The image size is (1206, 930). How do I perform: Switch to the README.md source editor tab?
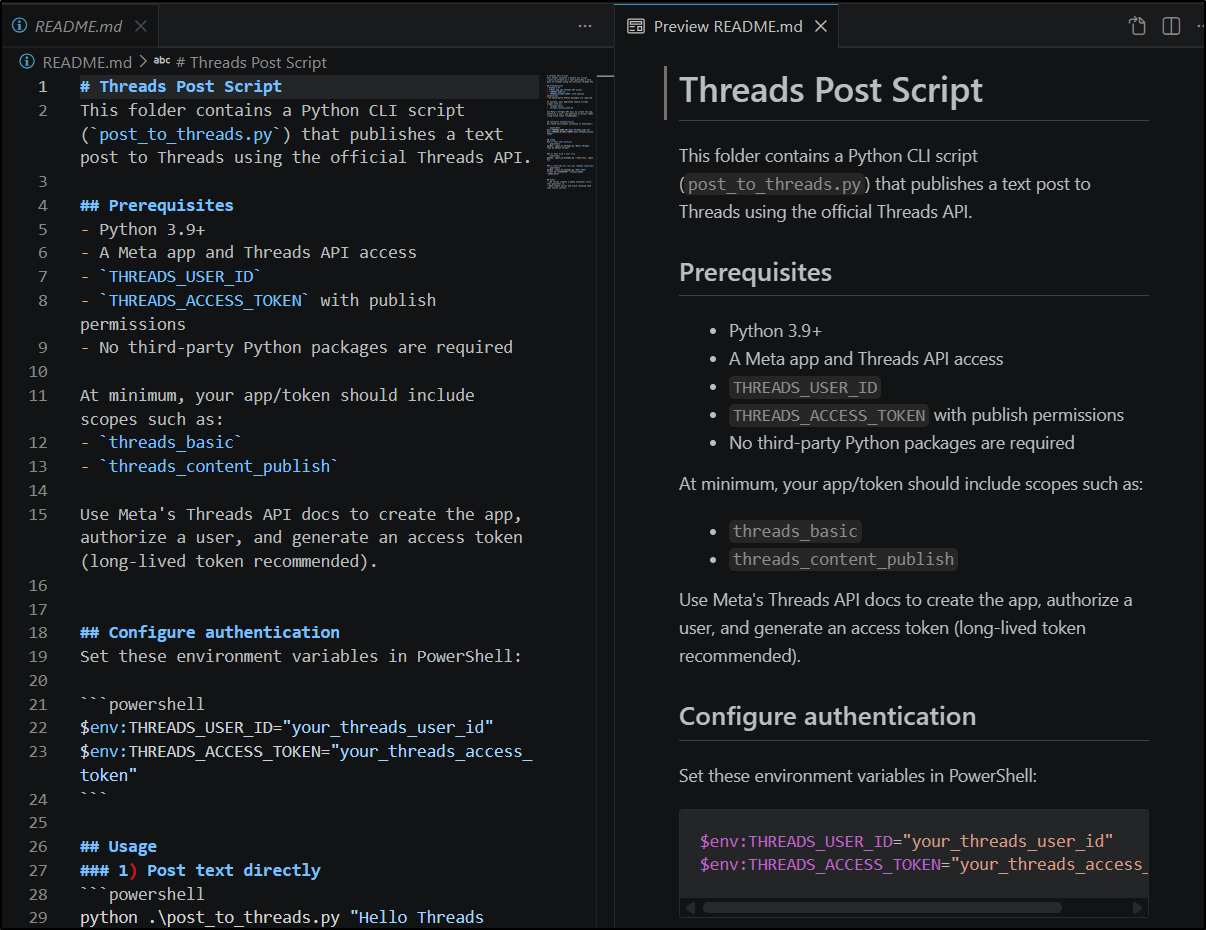77,27
